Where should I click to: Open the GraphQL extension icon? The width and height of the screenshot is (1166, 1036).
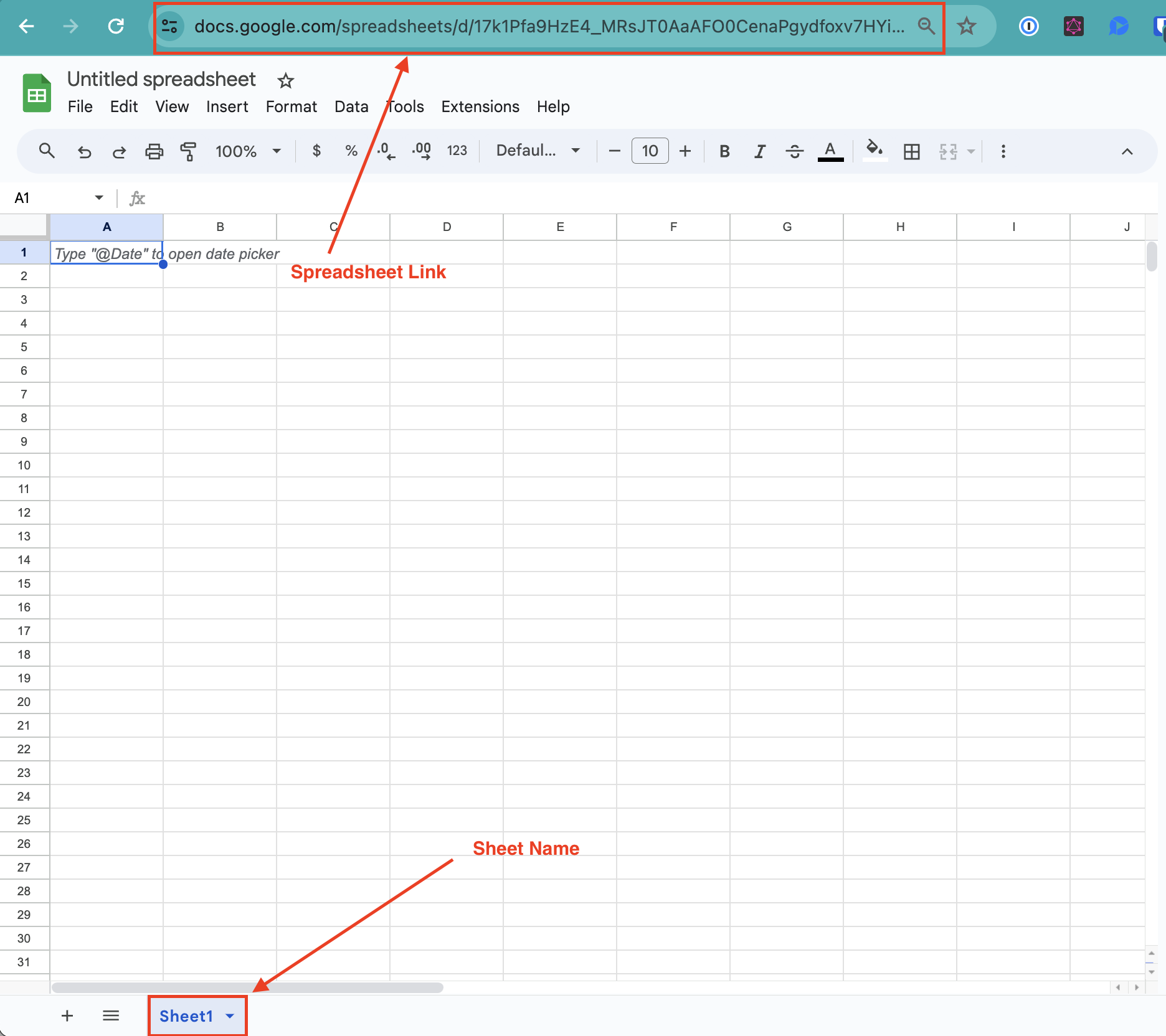click(x=1074, y=26)
